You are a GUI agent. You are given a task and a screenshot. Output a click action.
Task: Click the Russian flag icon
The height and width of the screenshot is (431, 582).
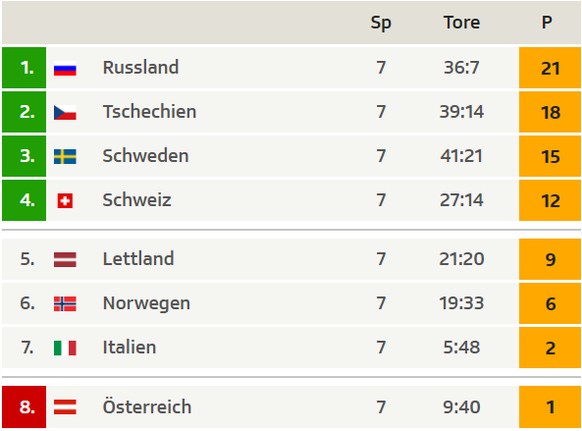[x=65, y=69]
